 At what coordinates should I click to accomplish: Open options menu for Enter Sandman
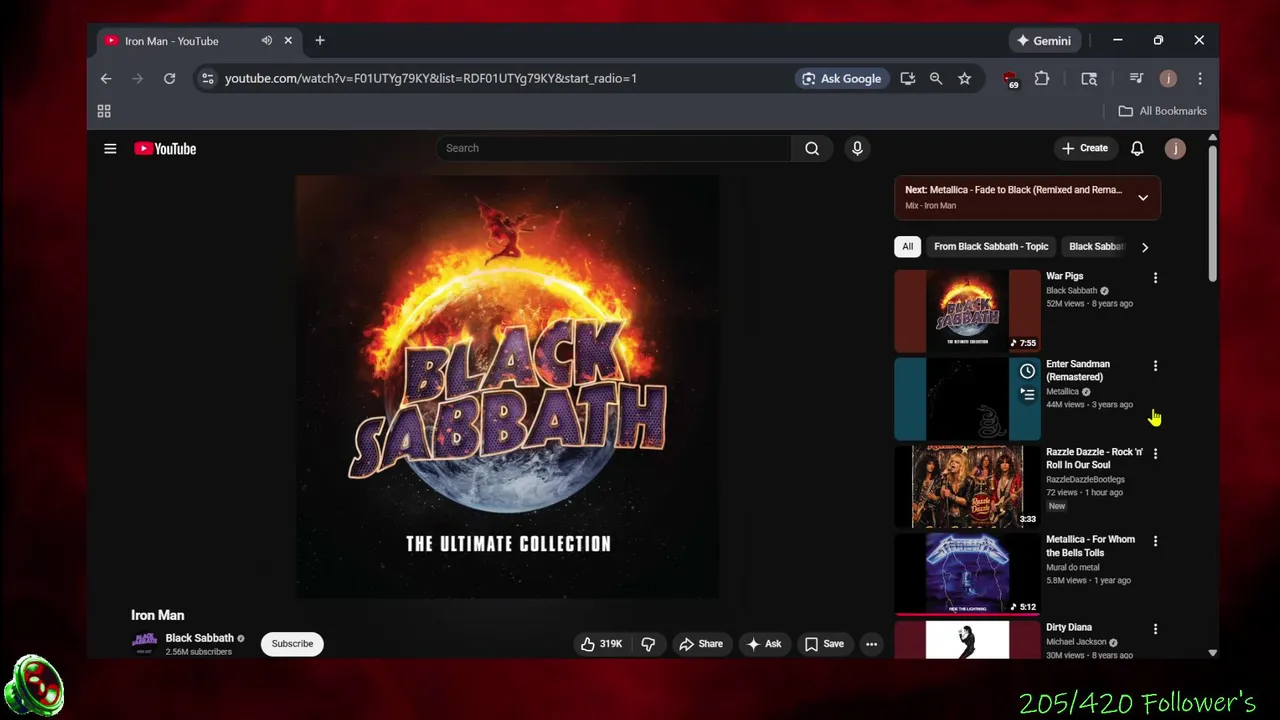1155,365
